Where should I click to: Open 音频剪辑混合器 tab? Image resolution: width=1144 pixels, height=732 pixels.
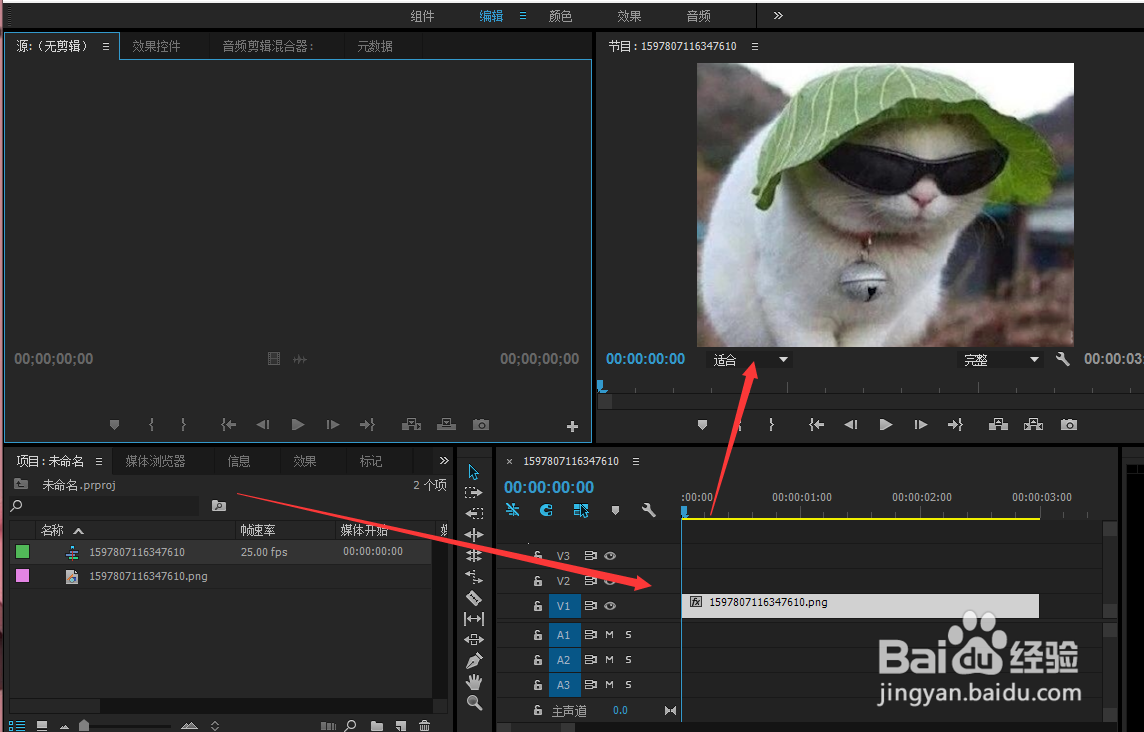pyautogui.click(x=268, y=46)
